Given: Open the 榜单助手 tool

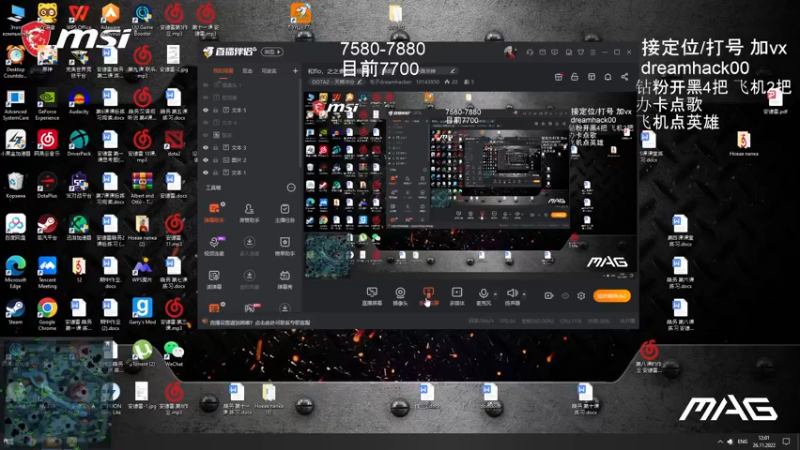Looking at the screenshot, I should click(285, 246).
